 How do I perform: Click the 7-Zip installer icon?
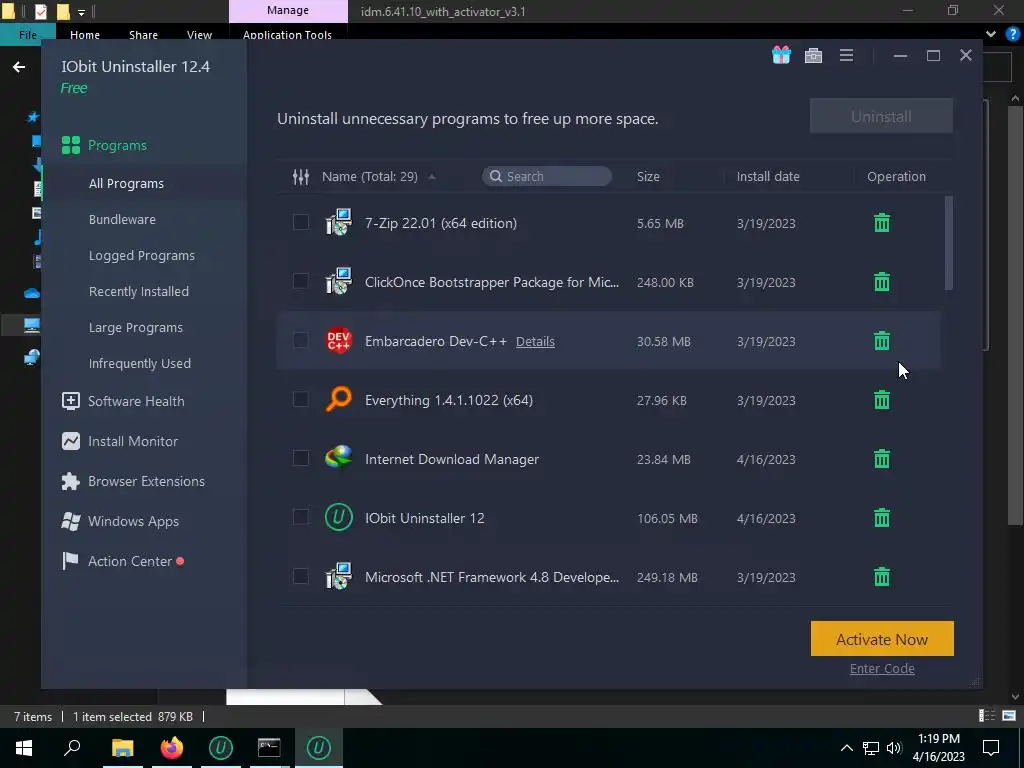[x=338, y=223]
